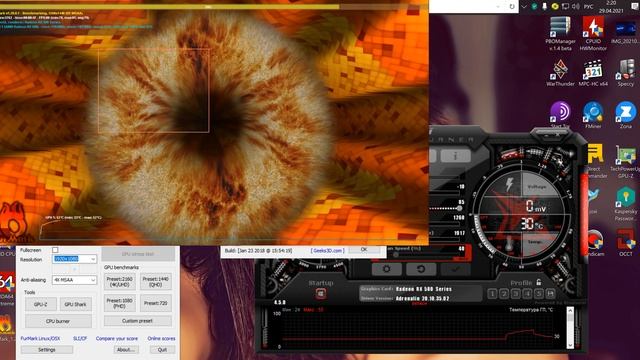Open Bandicam desktop shortcut

tap(595, 242)
